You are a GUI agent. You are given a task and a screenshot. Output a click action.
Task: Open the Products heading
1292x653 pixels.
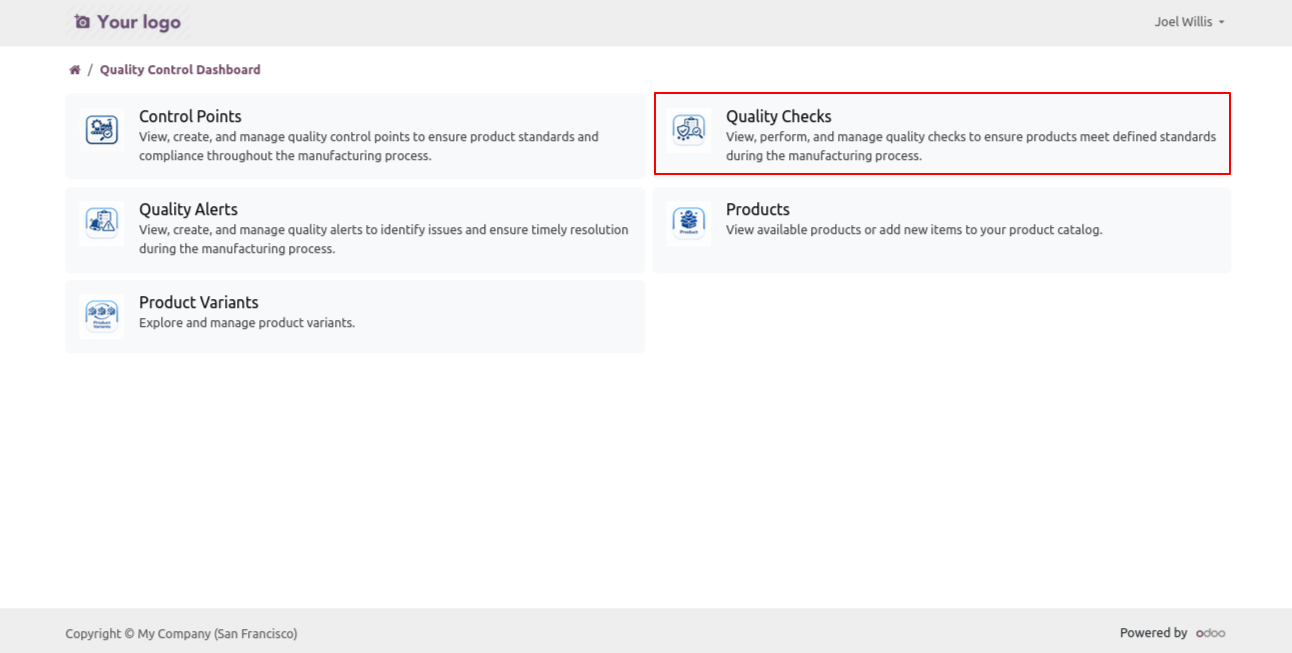pos(757,209)
